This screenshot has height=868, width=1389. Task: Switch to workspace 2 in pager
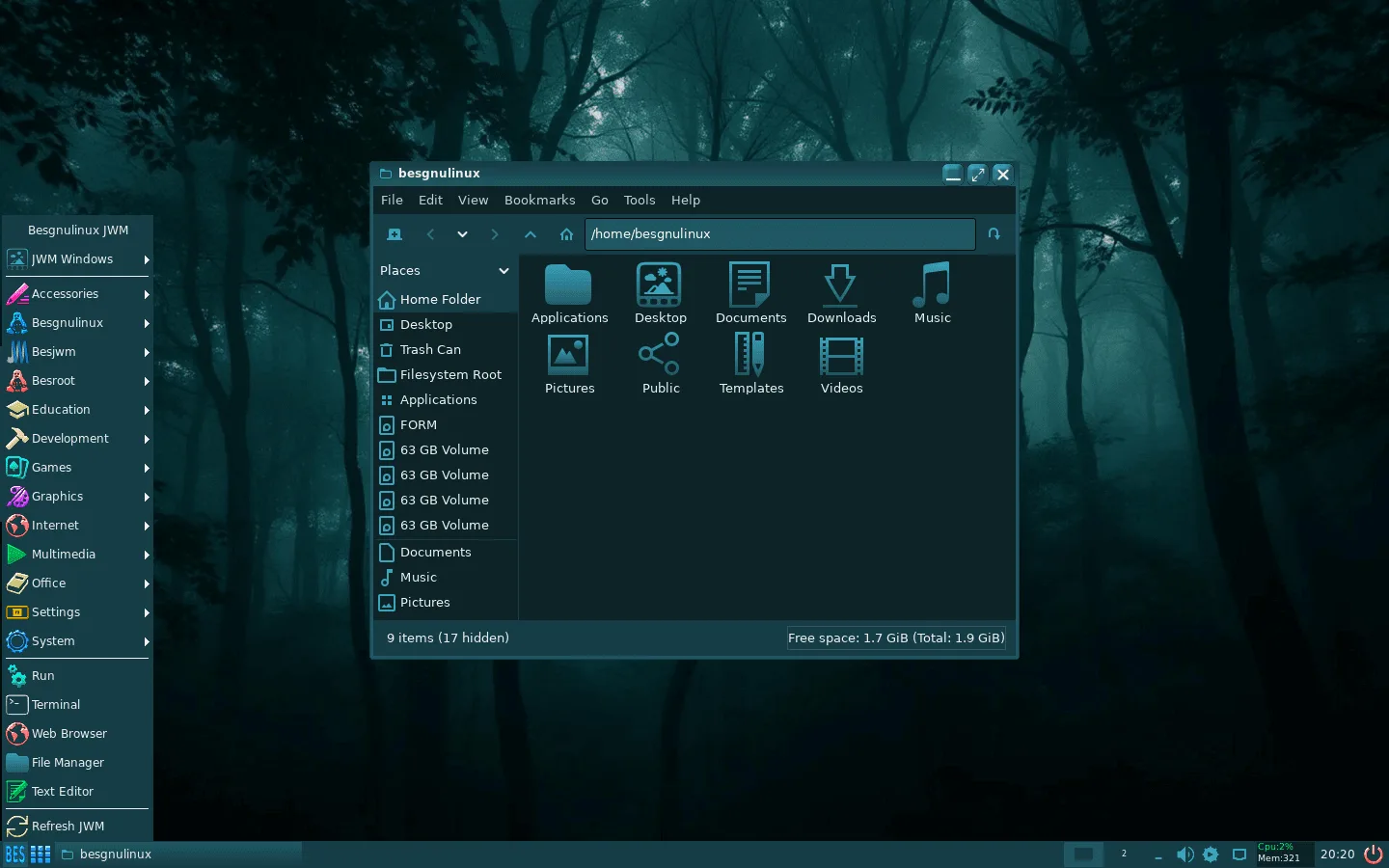(1124, 854)
